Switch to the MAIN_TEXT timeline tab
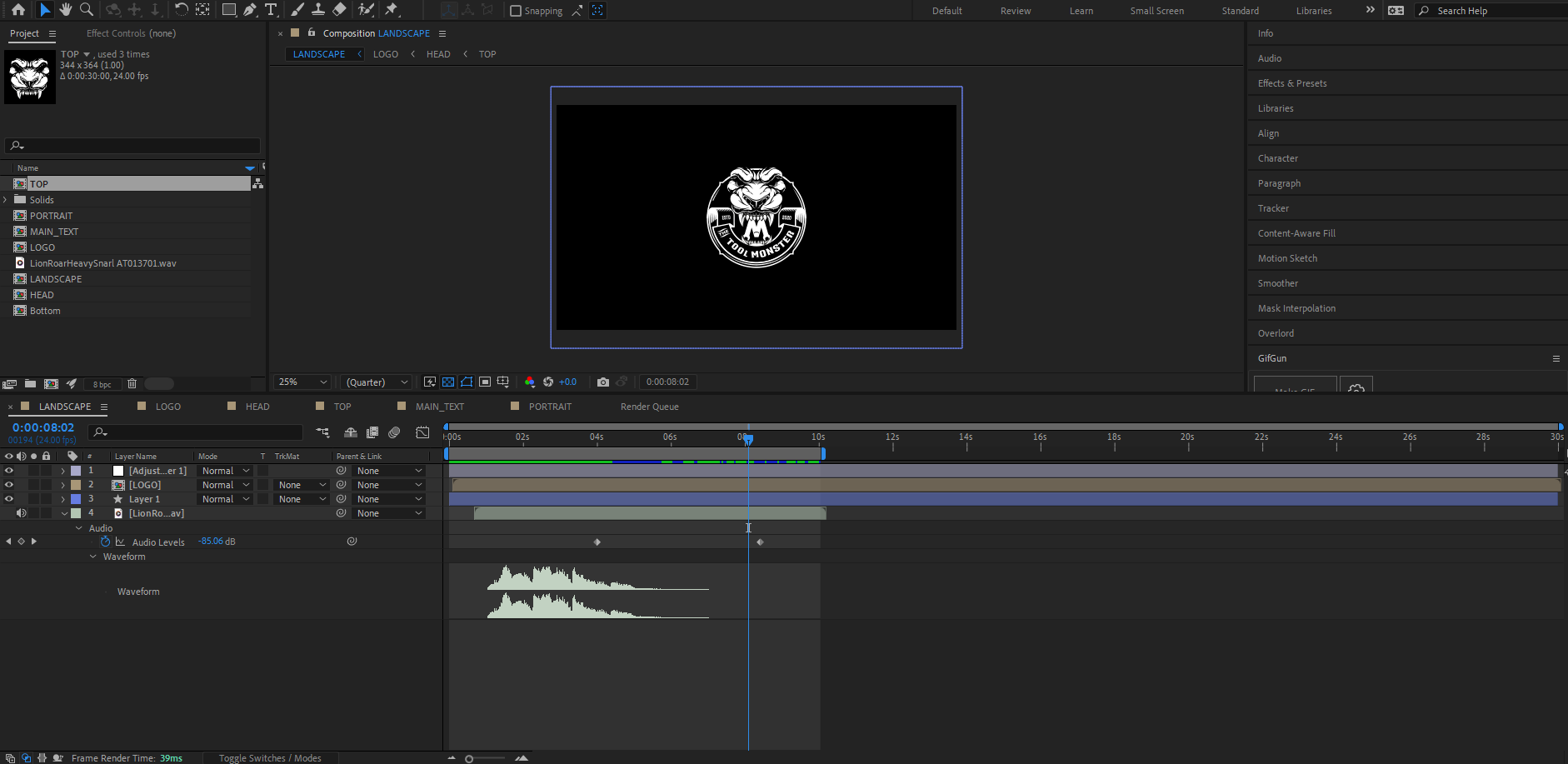This screenshot has height=764, width=1568. 440,407
